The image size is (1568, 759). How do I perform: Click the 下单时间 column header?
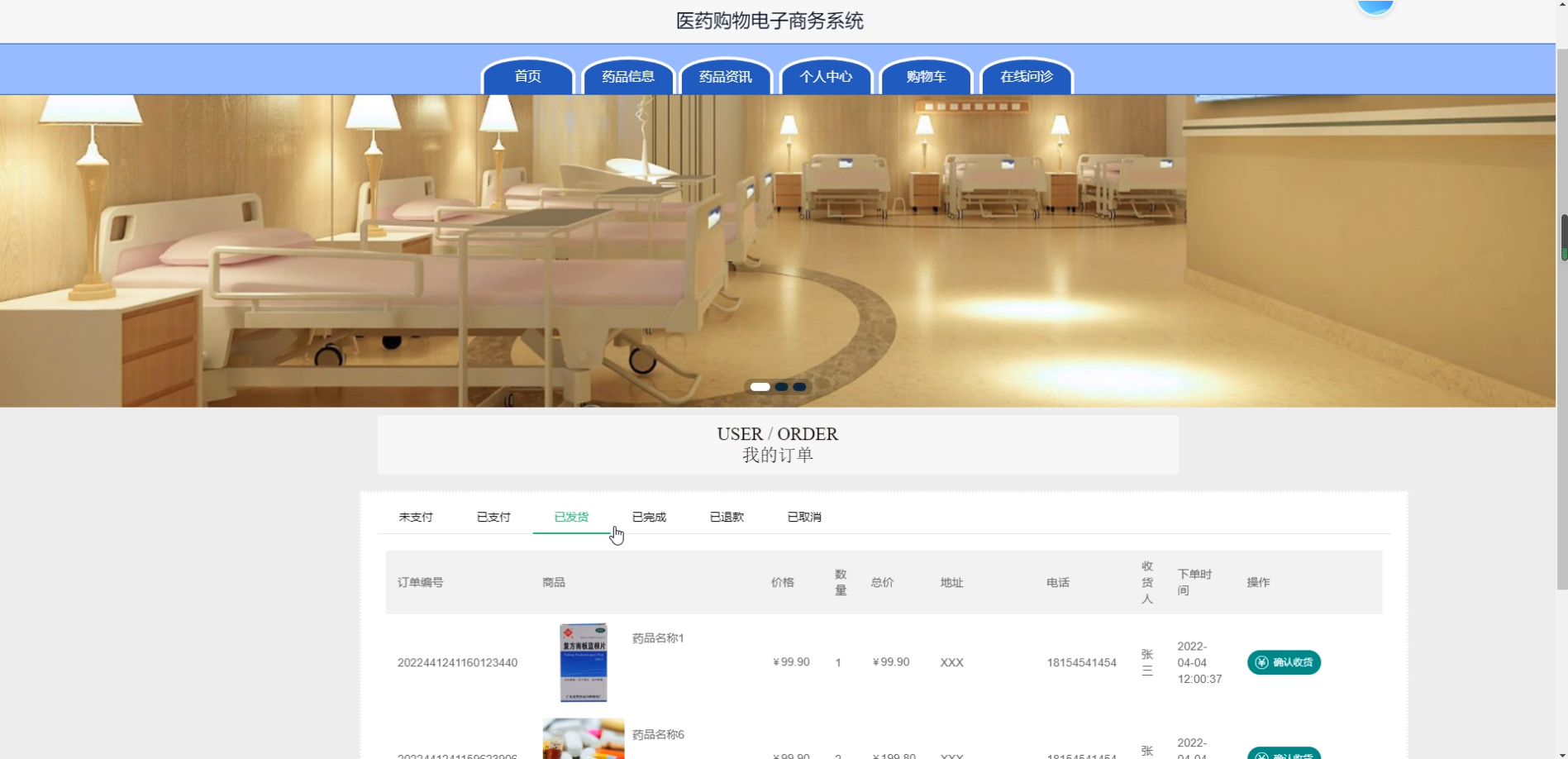coord(1194,582)
